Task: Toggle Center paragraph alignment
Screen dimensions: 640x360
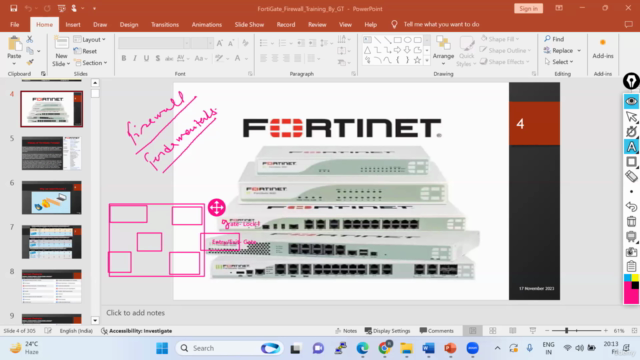Action: (275, 58)
